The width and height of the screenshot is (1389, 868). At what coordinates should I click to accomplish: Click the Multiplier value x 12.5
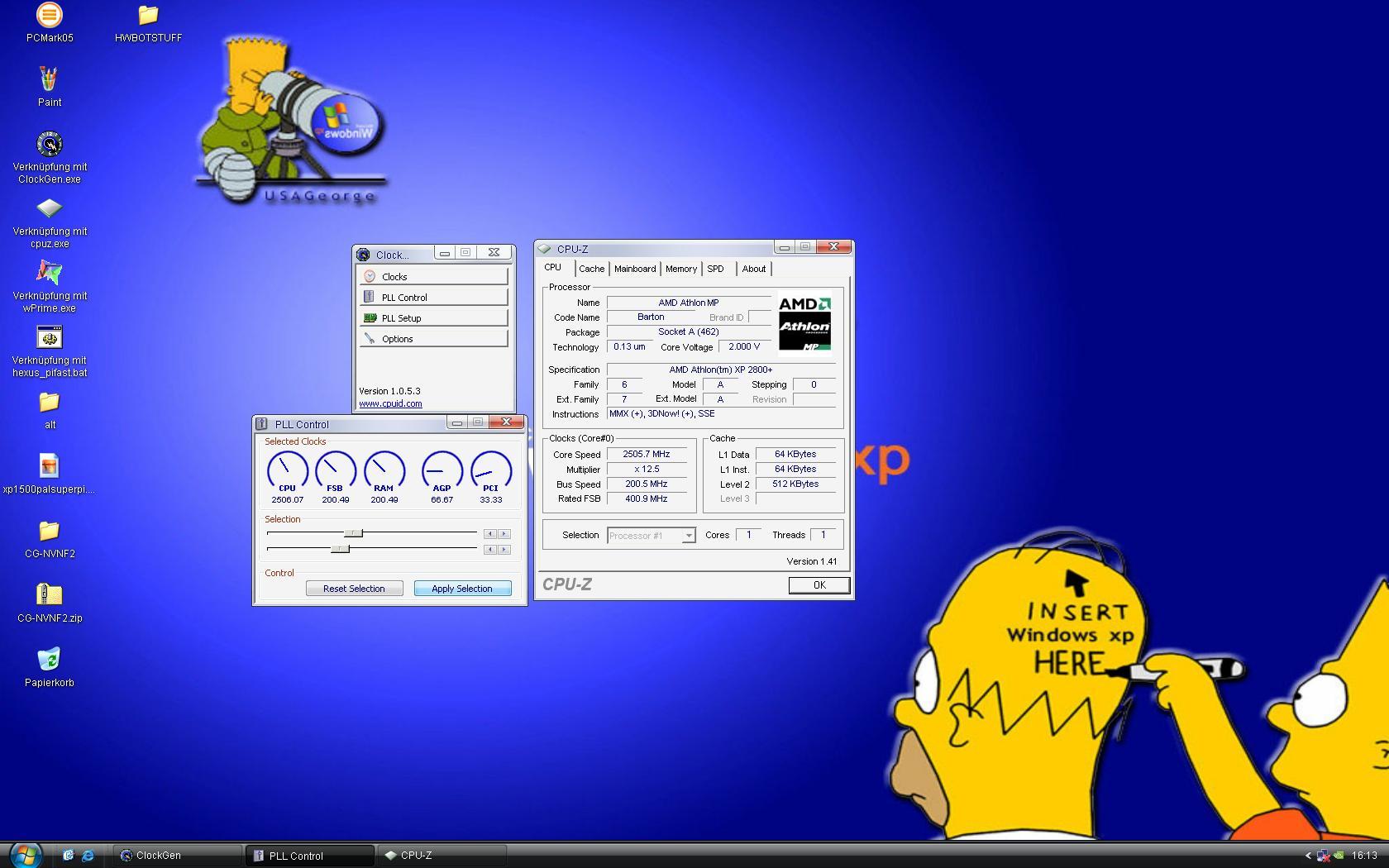click(647, 469)
